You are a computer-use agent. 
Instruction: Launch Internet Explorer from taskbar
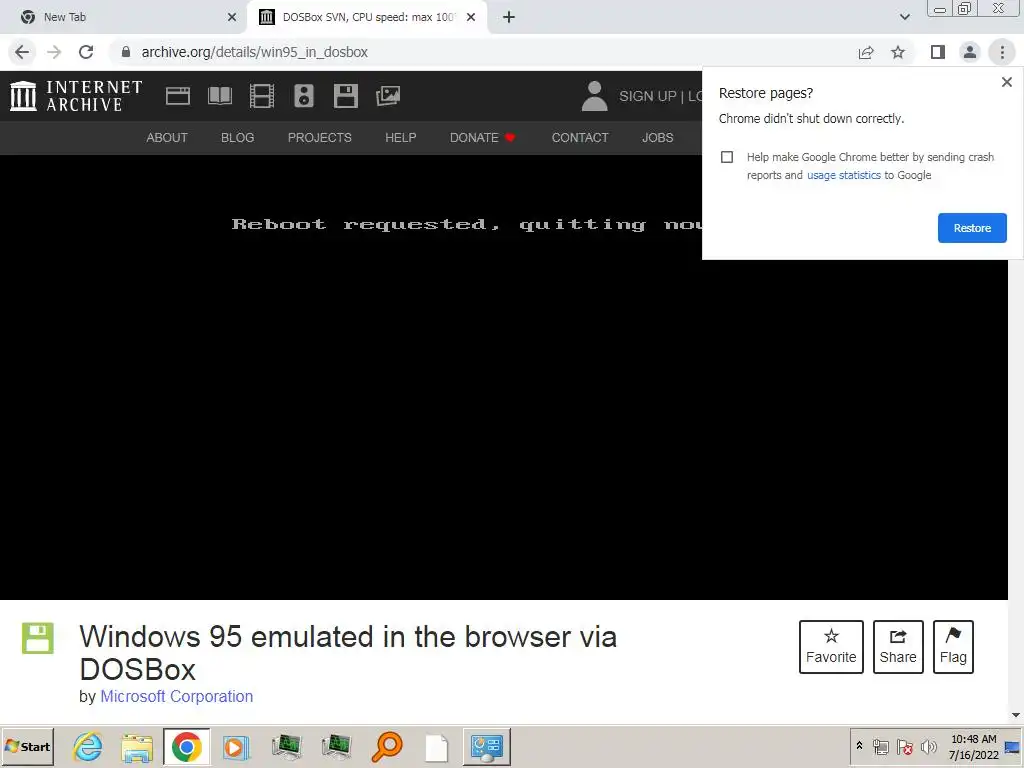click(x=88, y=746)
